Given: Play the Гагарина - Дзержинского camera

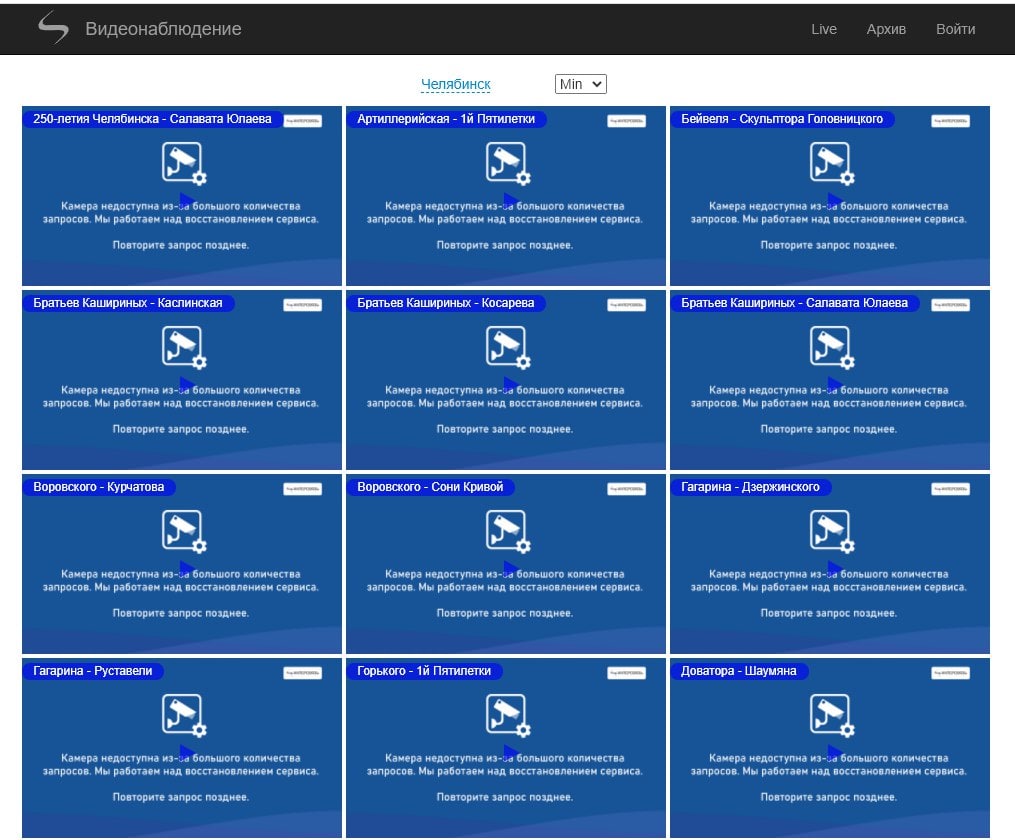Looking at the screenshot, I should click(835, 568).
